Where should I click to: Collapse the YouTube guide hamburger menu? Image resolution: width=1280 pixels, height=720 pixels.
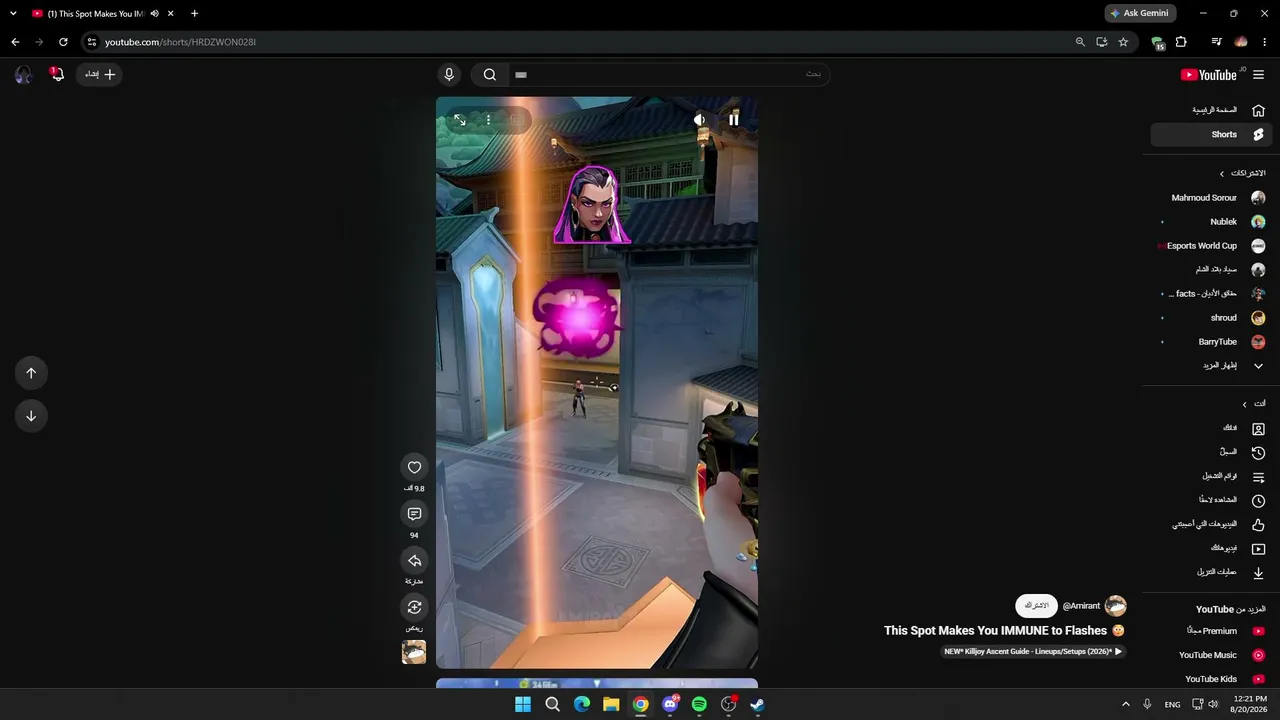(x=1258, y=75)
